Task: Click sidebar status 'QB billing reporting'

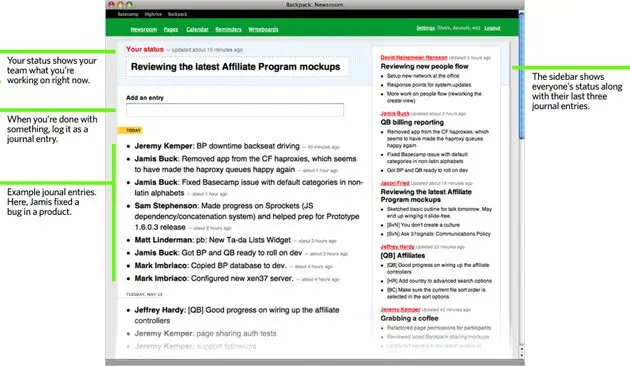Action: (412, 122)
